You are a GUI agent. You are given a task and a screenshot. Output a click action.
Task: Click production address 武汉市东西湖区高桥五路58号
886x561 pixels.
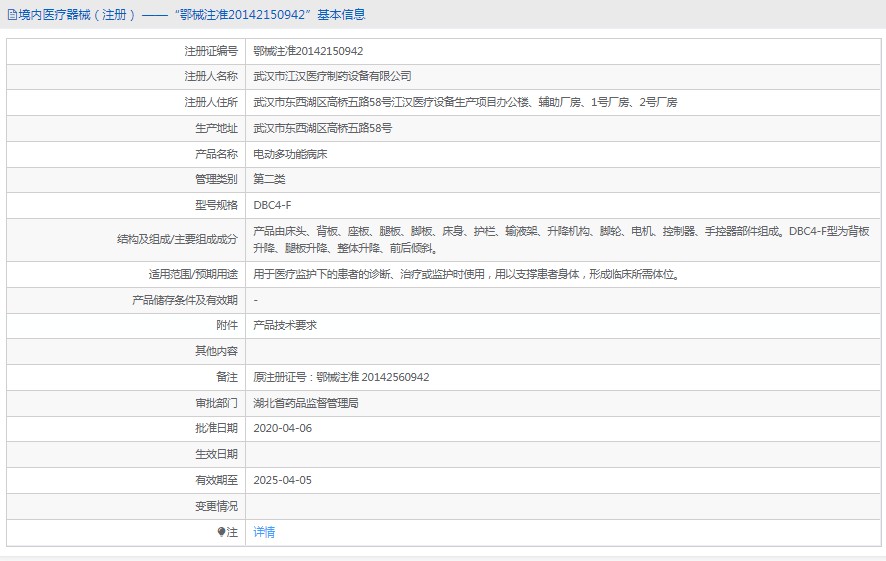322,128
